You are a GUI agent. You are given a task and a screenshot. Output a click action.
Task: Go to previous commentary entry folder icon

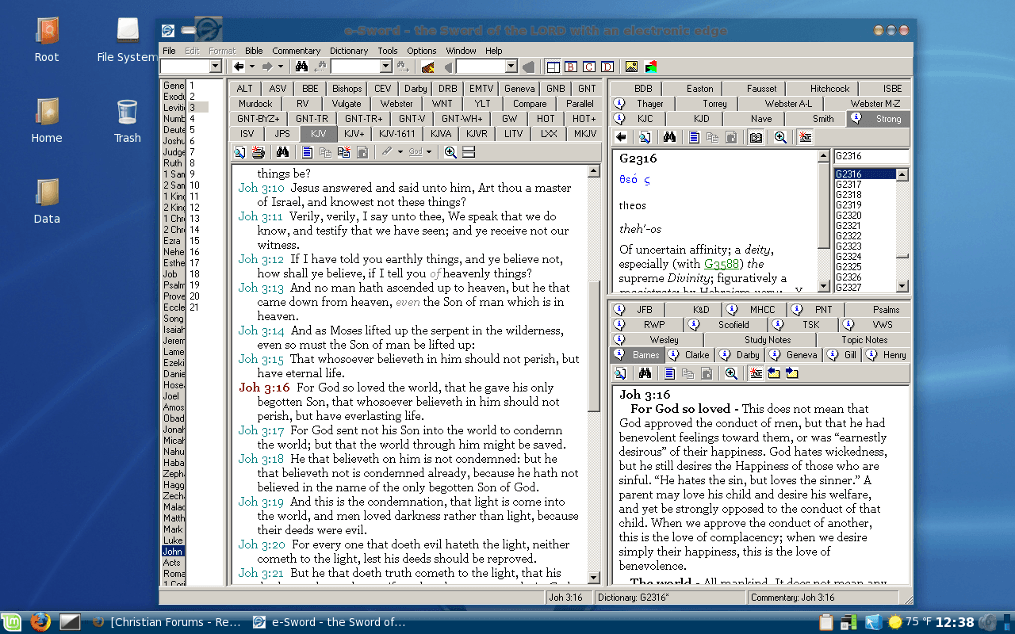(774, 373)
